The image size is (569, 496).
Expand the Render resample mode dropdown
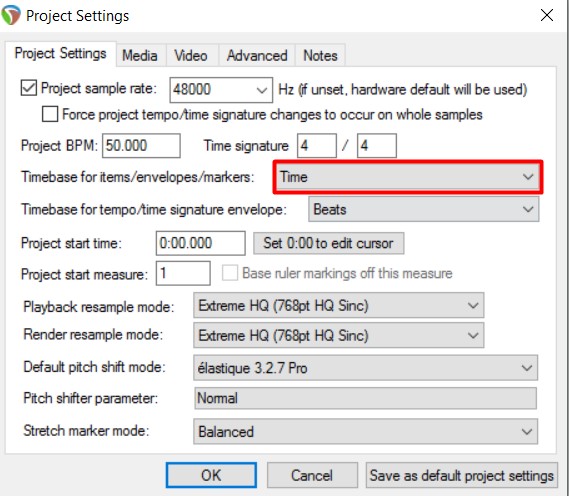coord(339,335)
